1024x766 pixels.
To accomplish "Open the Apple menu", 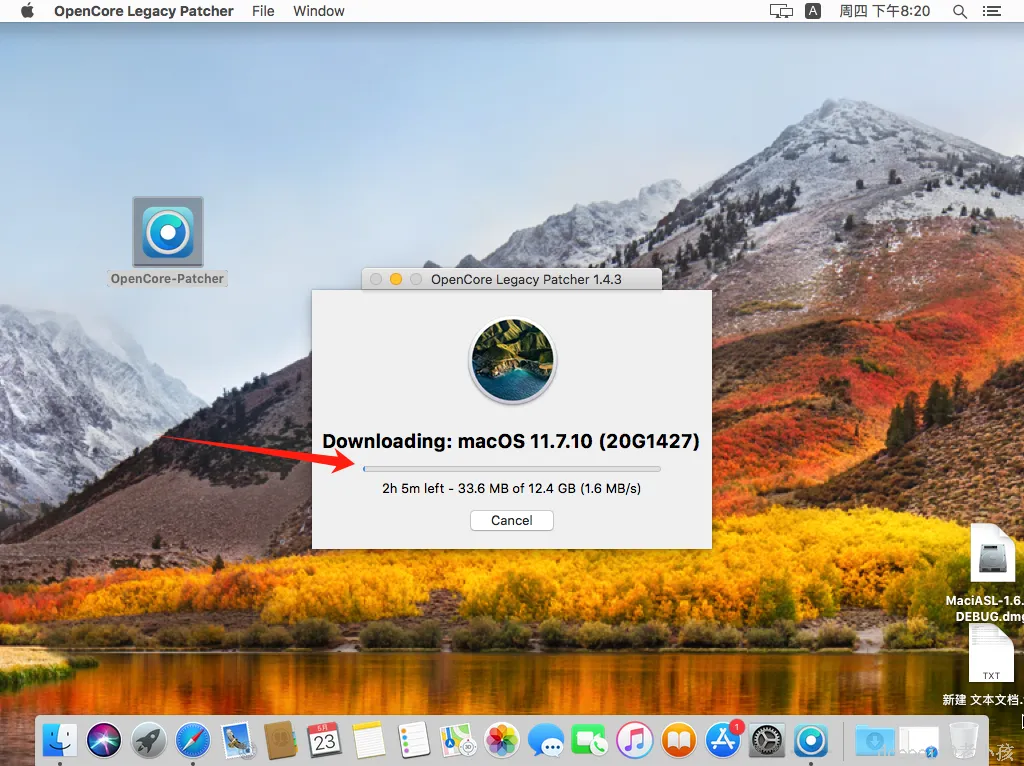I will (27, 11).
